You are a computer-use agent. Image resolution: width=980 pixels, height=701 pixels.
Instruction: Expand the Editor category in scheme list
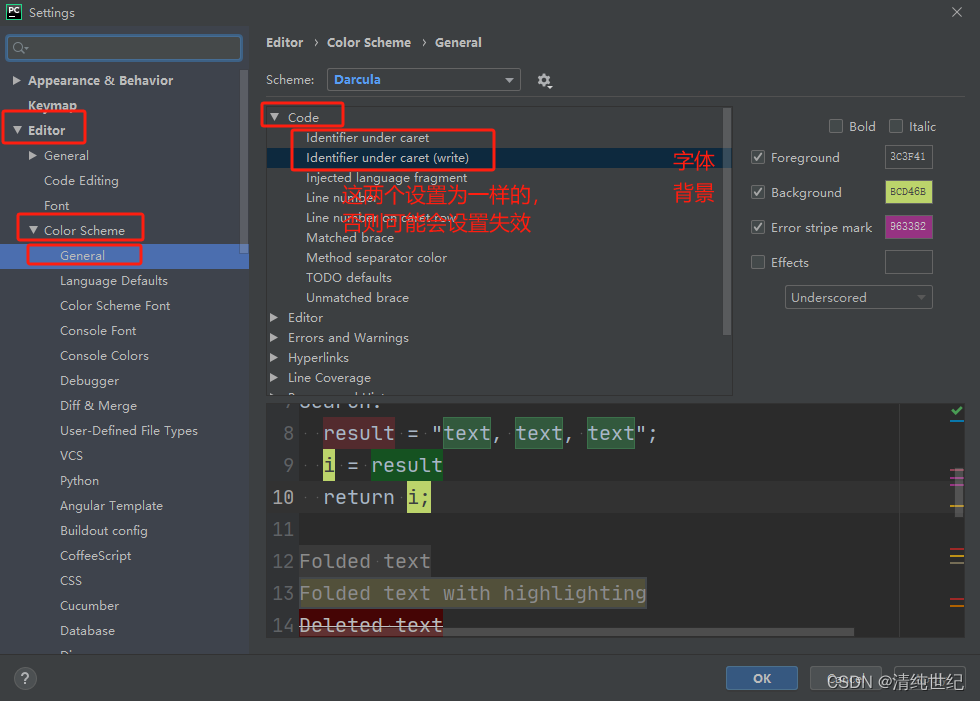(x=274, y=317)
